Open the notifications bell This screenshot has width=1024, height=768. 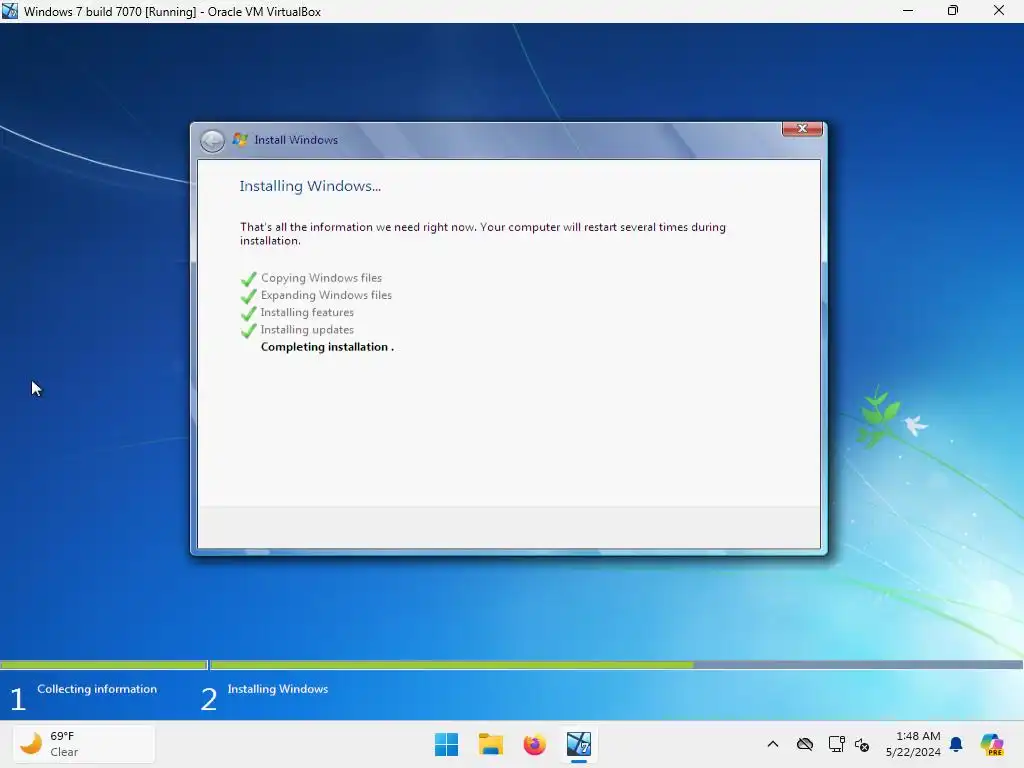click(x=956, y=744)
